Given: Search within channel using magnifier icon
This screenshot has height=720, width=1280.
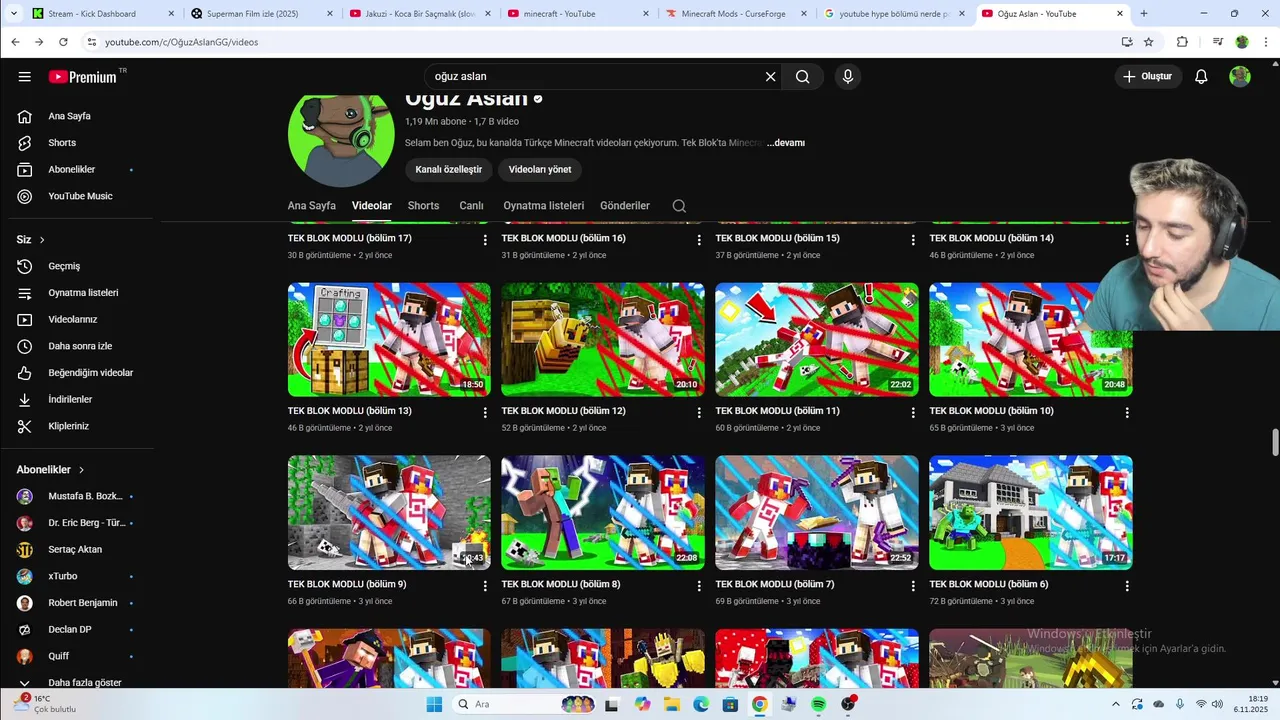Looking at the screenshot, I should coord(679,206).
